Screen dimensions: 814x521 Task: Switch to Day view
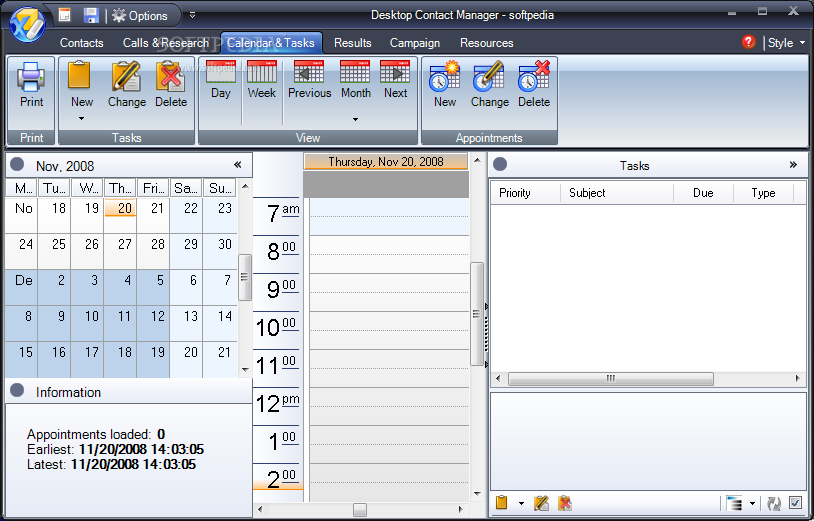[x=221, y=72]
